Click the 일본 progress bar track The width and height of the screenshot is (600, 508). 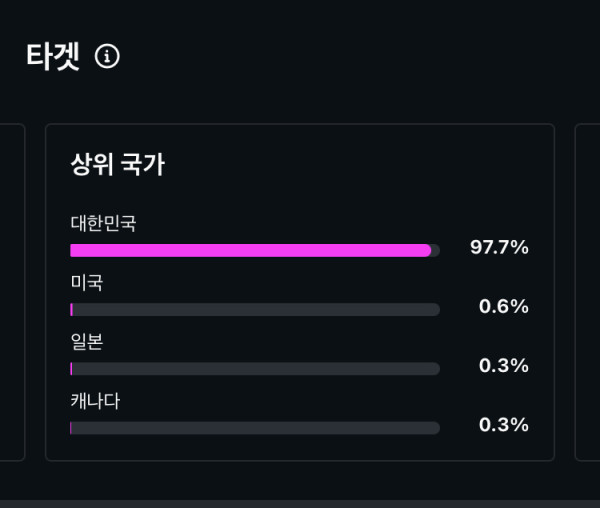pos(255,369)
